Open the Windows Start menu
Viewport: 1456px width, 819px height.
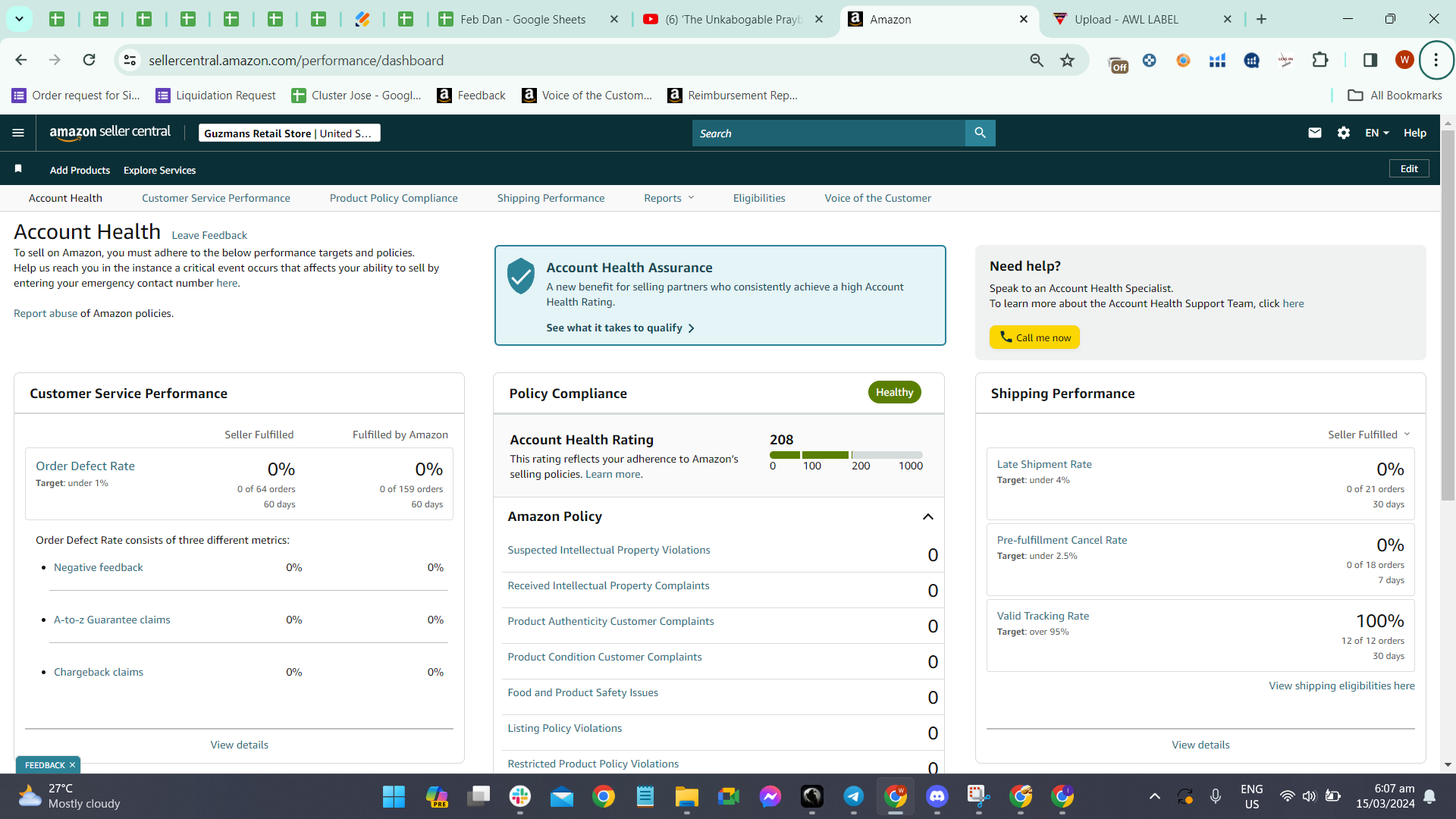pyautogui.click(x=394, y=797)
